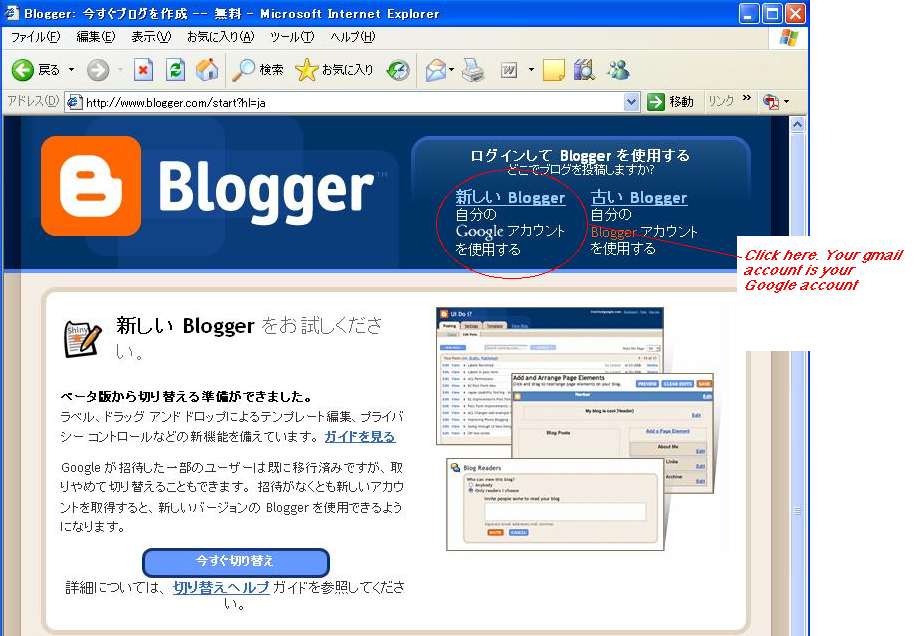The width and height of the screenshot is (915, 636).
Task: Maximize the Internet Explorer window
Action: pyautogui.click(x=772, y=13)
